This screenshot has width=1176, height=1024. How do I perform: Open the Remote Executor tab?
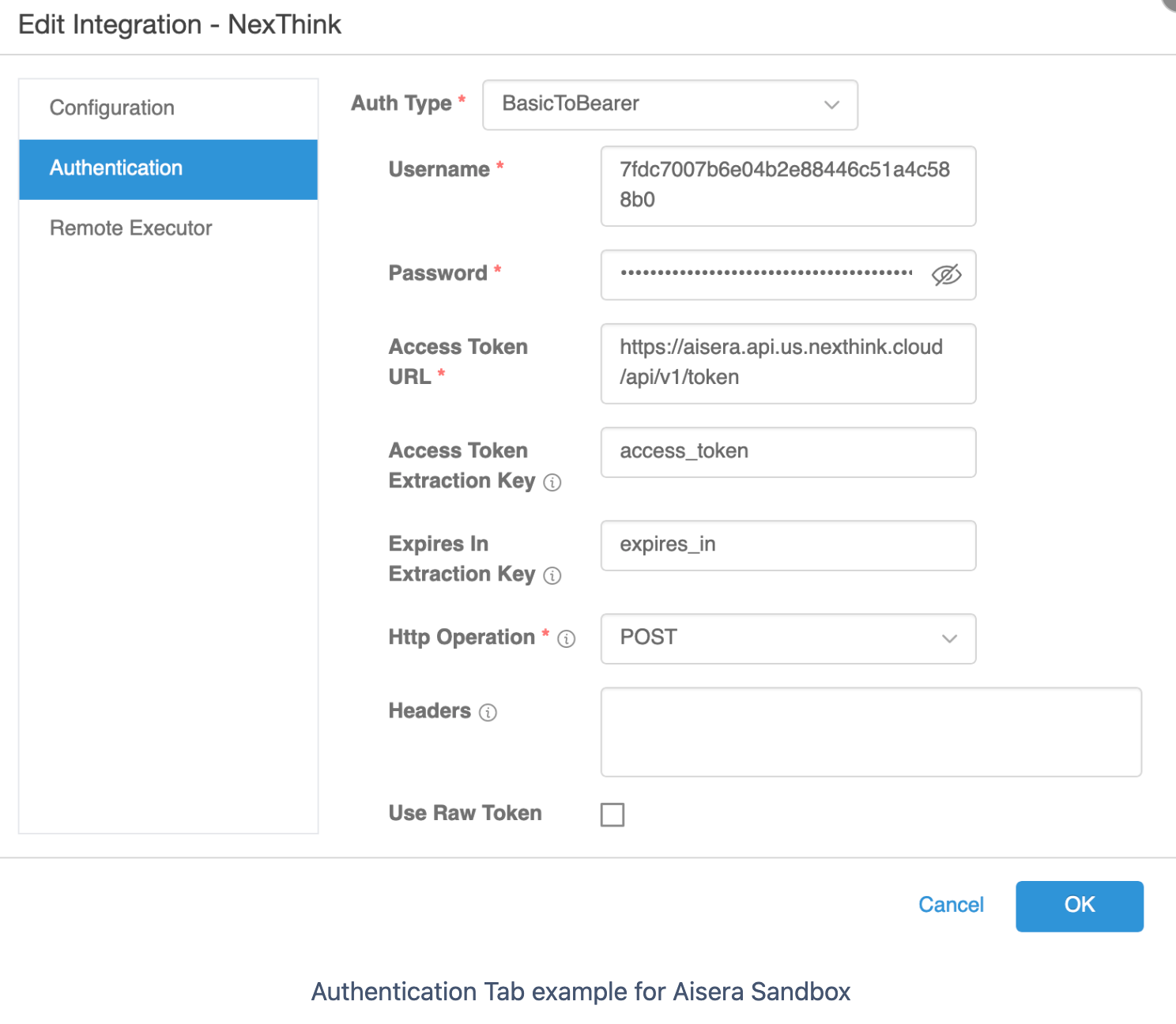pyautogui.click(x=131, y=228)
